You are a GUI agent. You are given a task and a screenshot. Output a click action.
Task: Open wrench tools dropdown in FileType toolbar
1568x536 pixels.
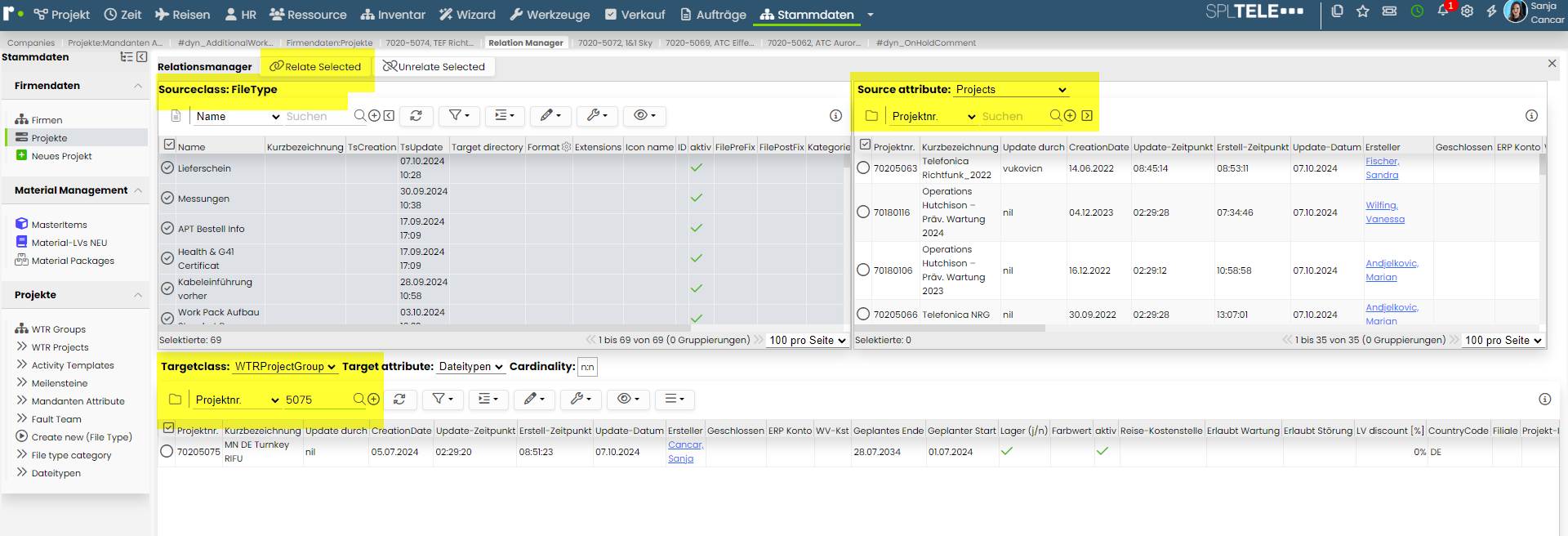[x=597, y=116]
